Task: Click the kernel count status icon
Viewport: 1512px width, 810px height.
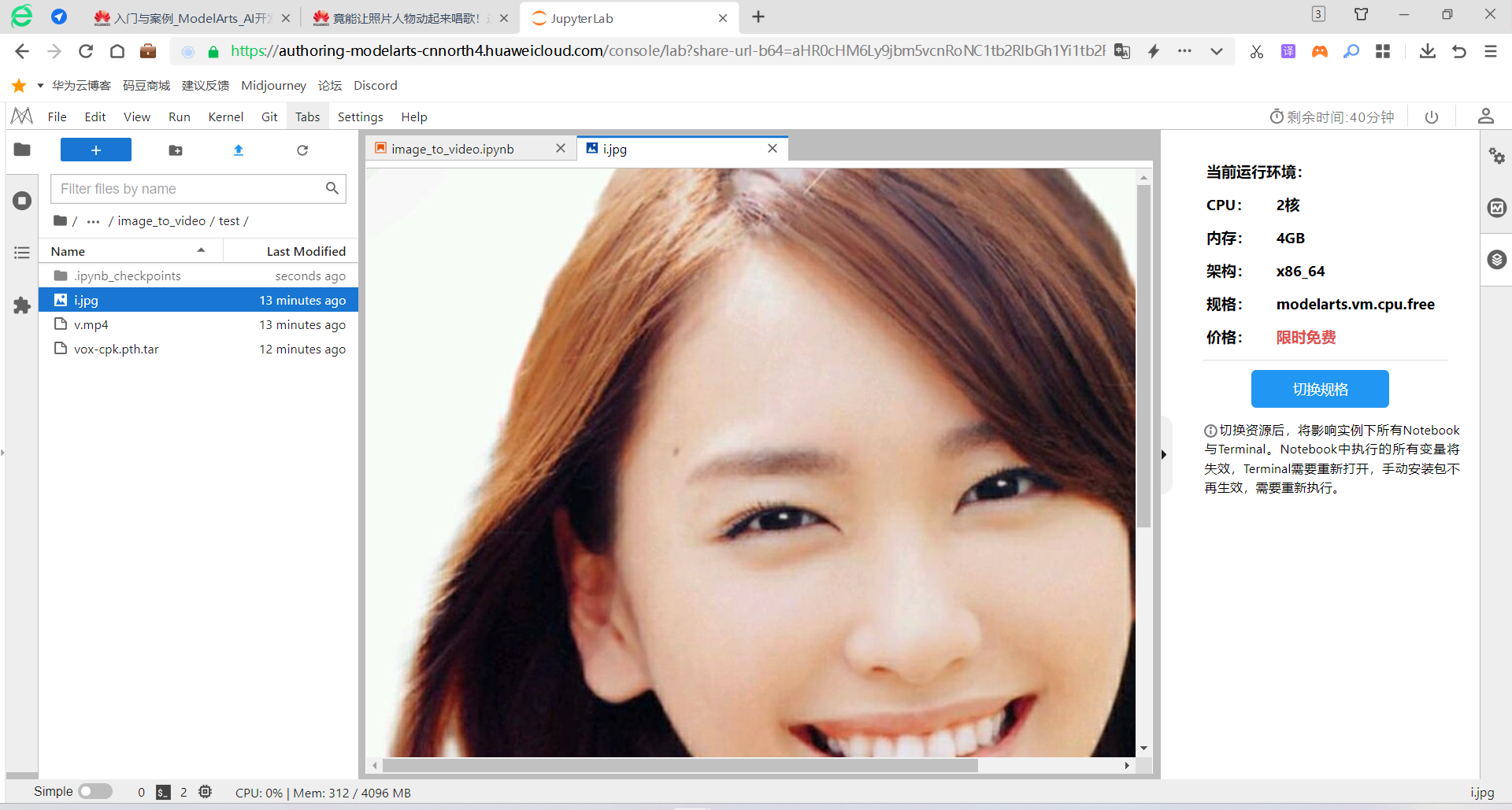Action: [x=205, y=792]
